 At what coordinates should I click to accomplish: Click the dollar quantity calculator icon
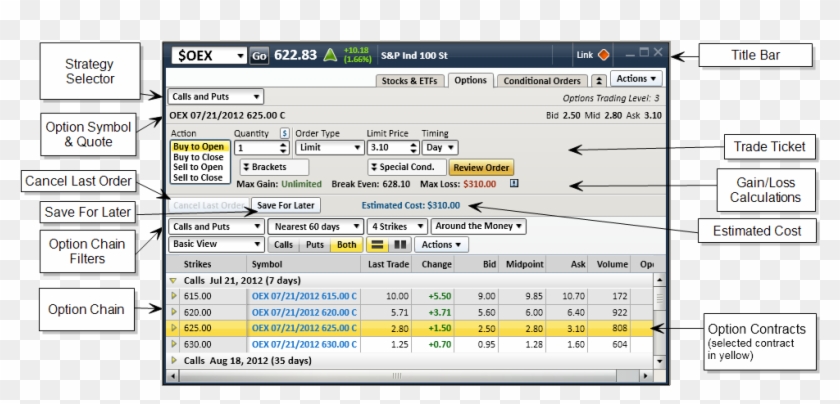coord(284,133)
